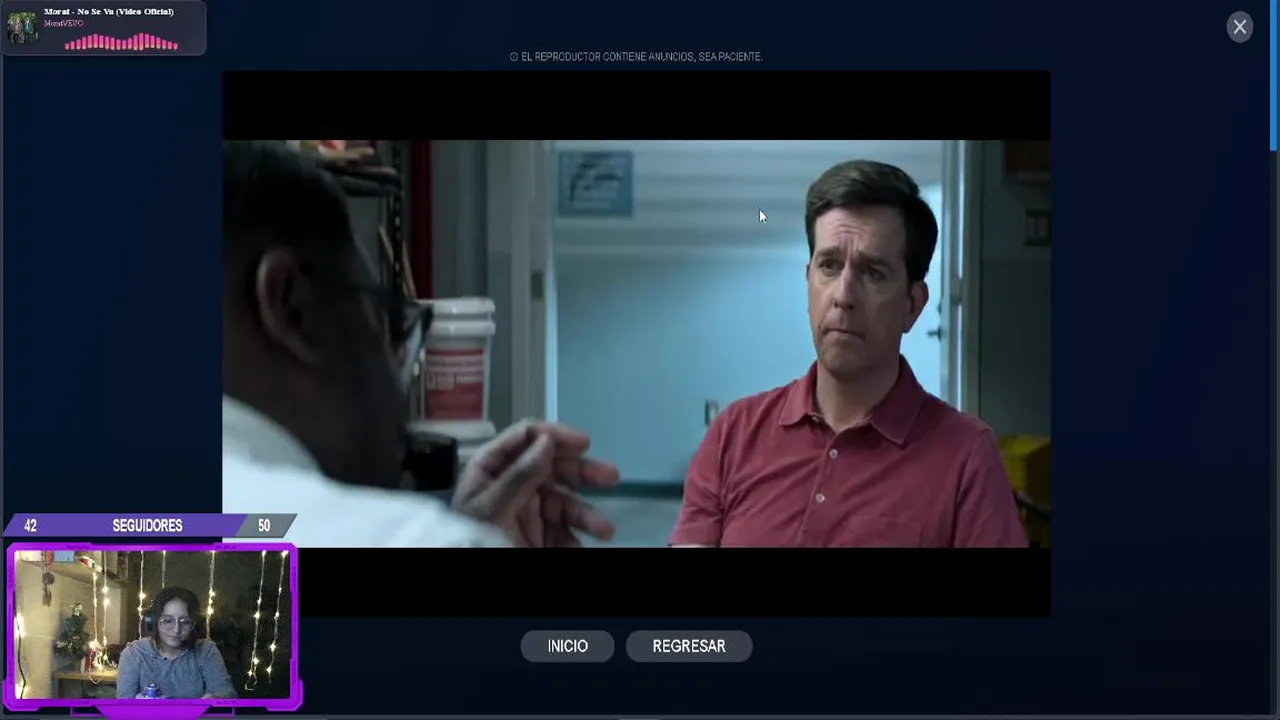Click the pink audio visualizer bars
1280x720 pixels.
(x=121, y=42)
